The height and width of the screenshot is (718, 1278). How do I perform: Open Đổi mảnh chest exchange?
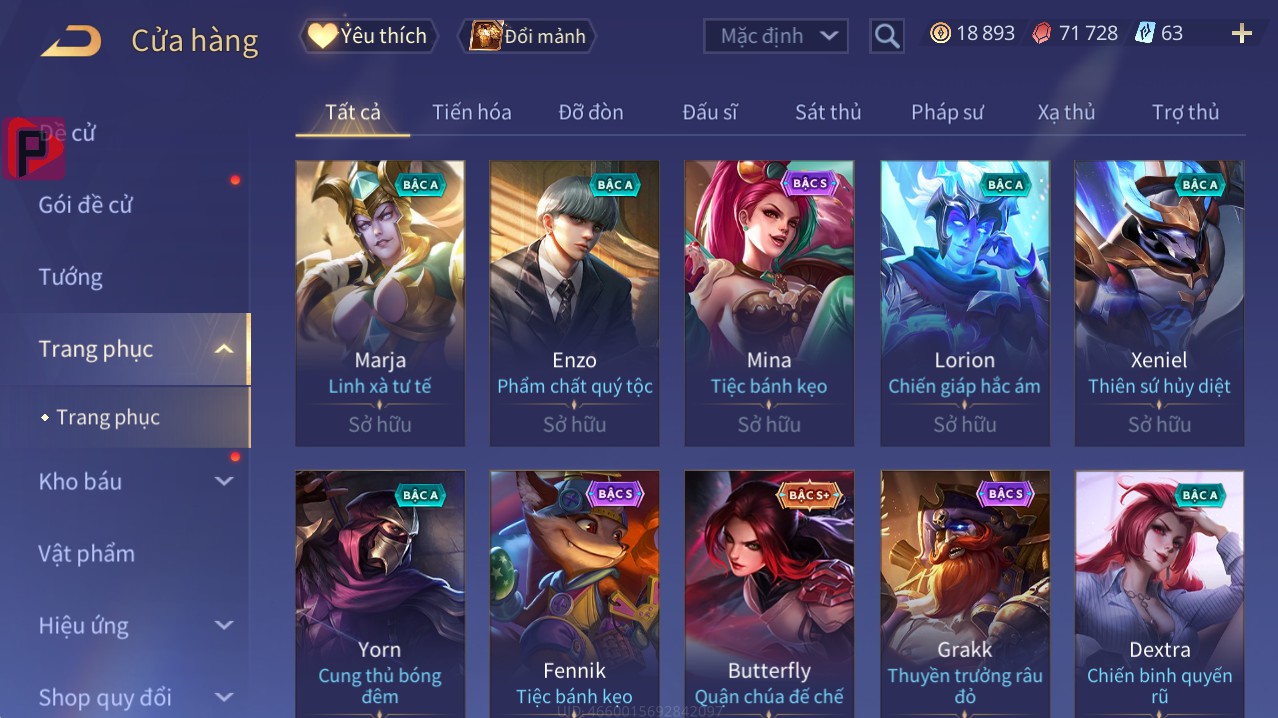(x=527, y=36)
